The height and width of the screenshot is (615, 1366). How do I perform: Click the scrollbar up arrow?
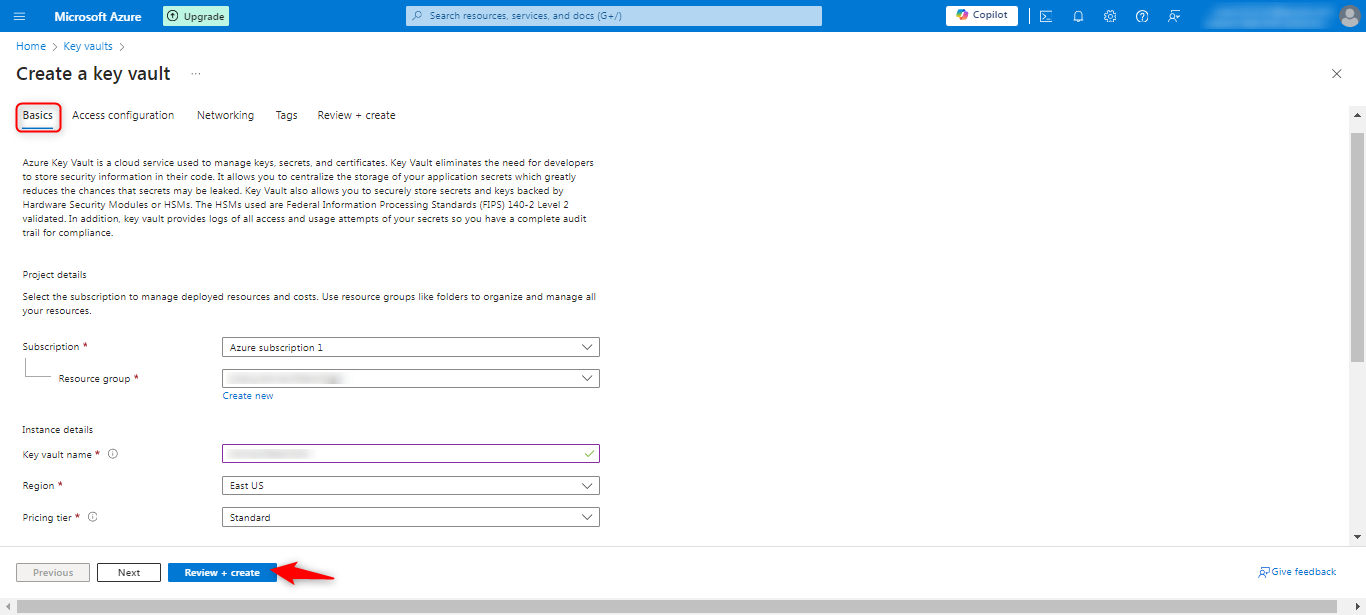point(1357,115)
